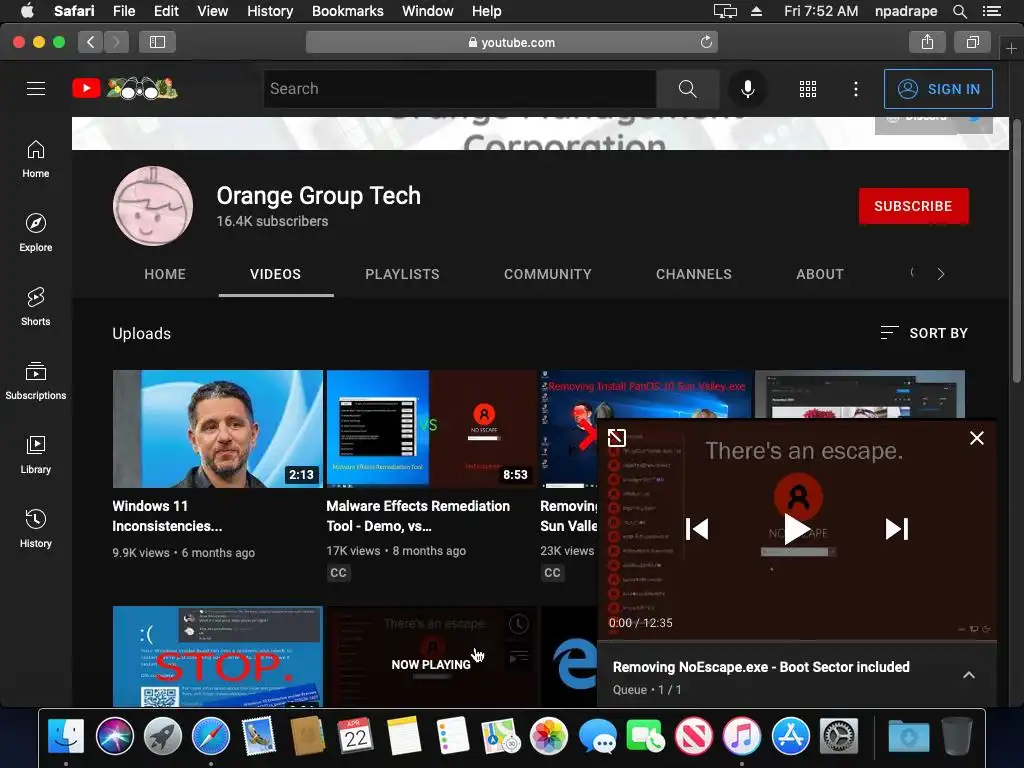Open the Community tab
The height and width of the screenshot is (768, 1024).
point(548,274)
